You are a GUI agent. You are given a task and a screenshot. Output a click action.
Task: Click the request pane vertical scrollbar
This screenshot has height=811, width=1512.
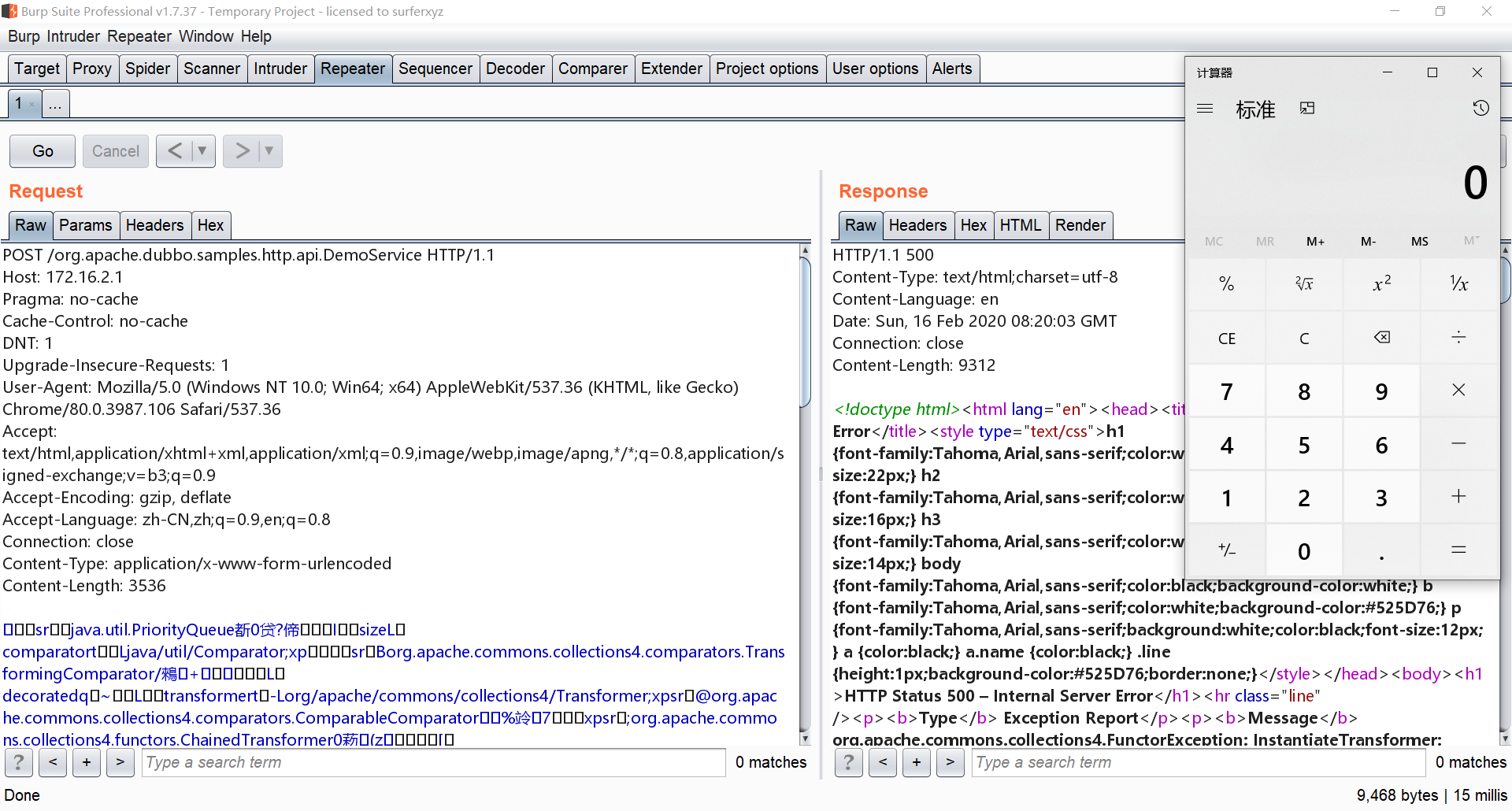tap(805, 494)
